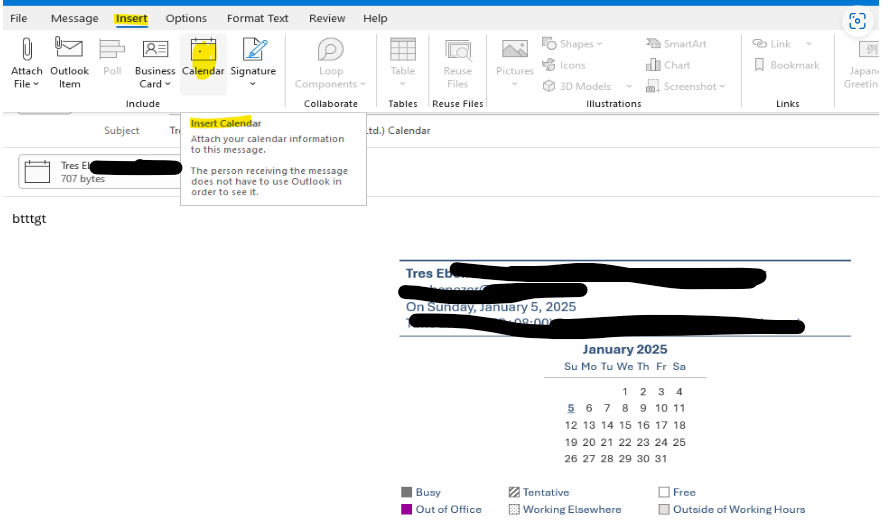Image resolution: width=895 pixels, height=531 pixels.
Task: Insert a SmartArt graphic
Action: click(676, 43)
